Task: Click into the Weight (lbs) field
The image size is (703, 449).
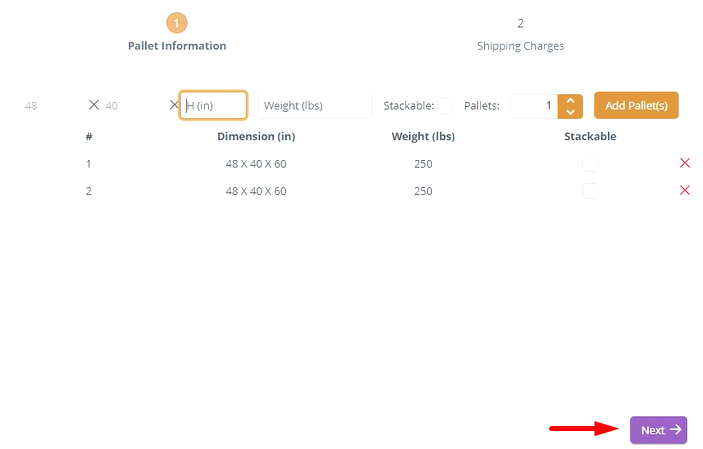Action: (x=314, y=106)
